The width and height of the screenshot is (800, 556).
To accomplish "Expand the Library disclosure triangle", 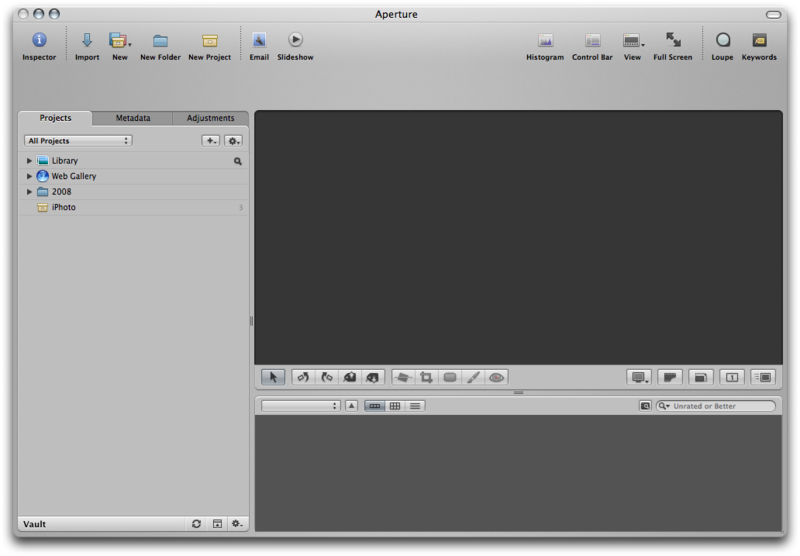I will point(29,161).
